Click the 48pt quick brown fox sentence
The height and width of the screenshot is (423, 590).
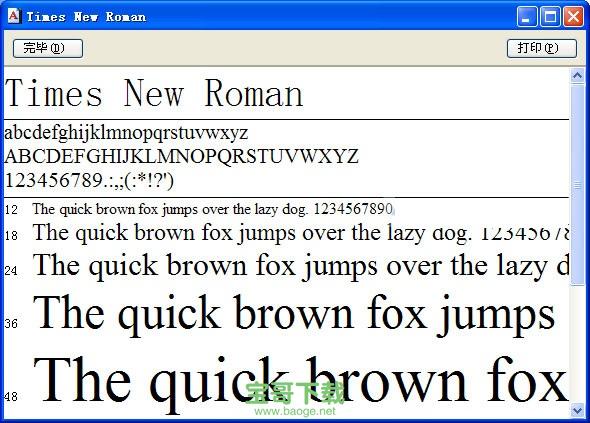click(x=301, y=384)
